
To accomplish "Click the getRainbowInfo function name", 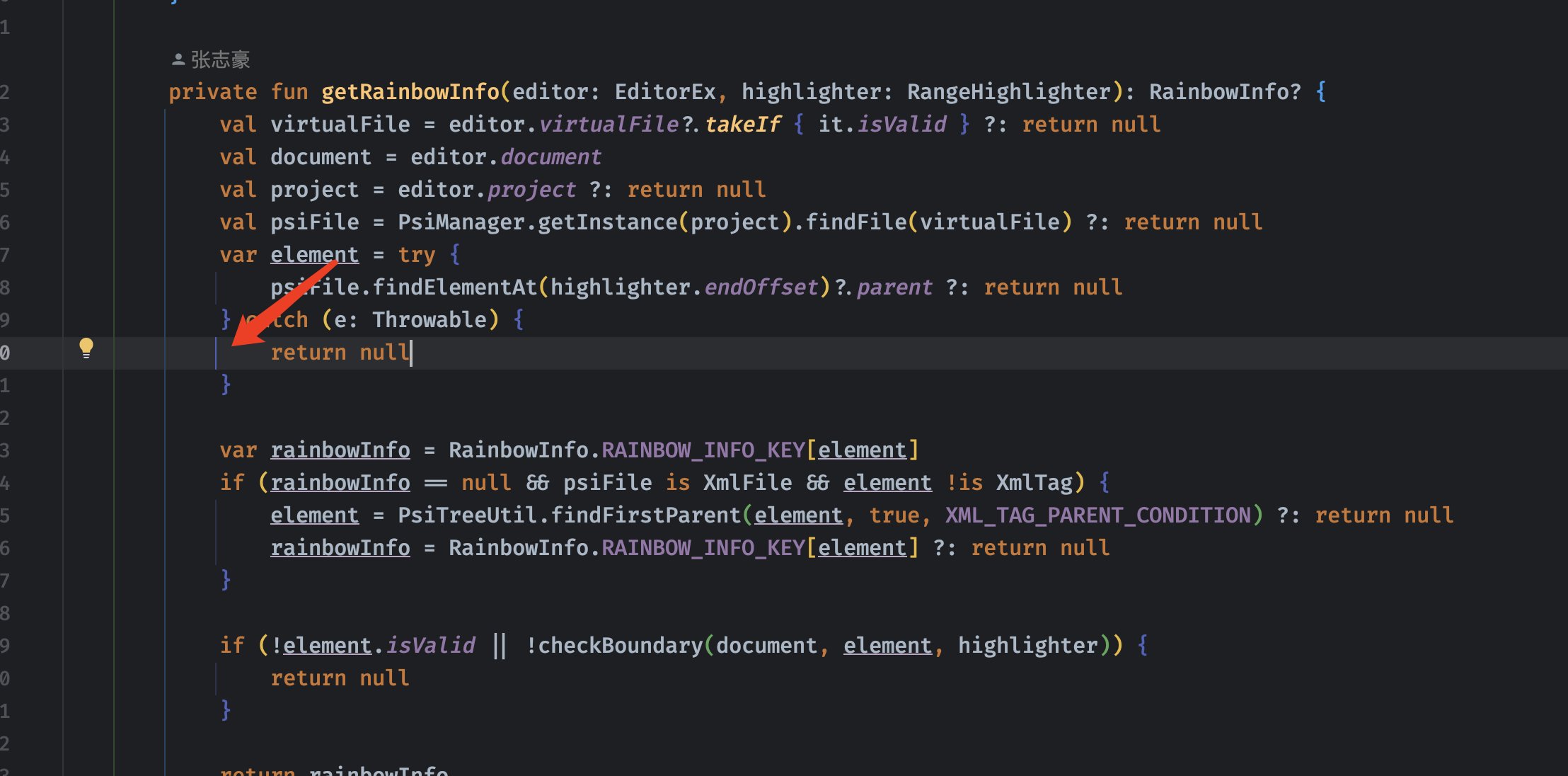I will (410, 92).
